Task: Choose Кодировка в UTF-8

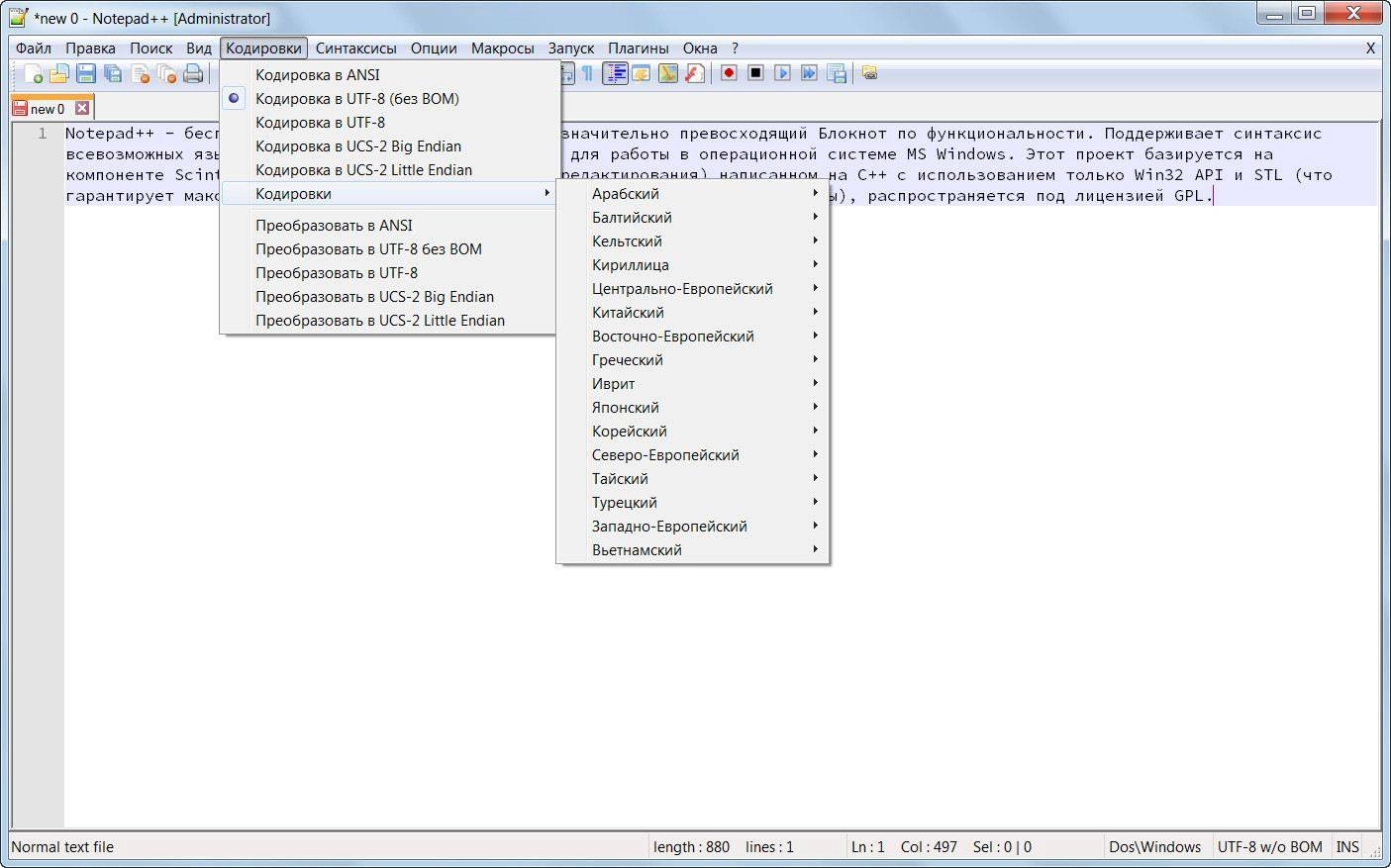Action: (x=390, y=122)
